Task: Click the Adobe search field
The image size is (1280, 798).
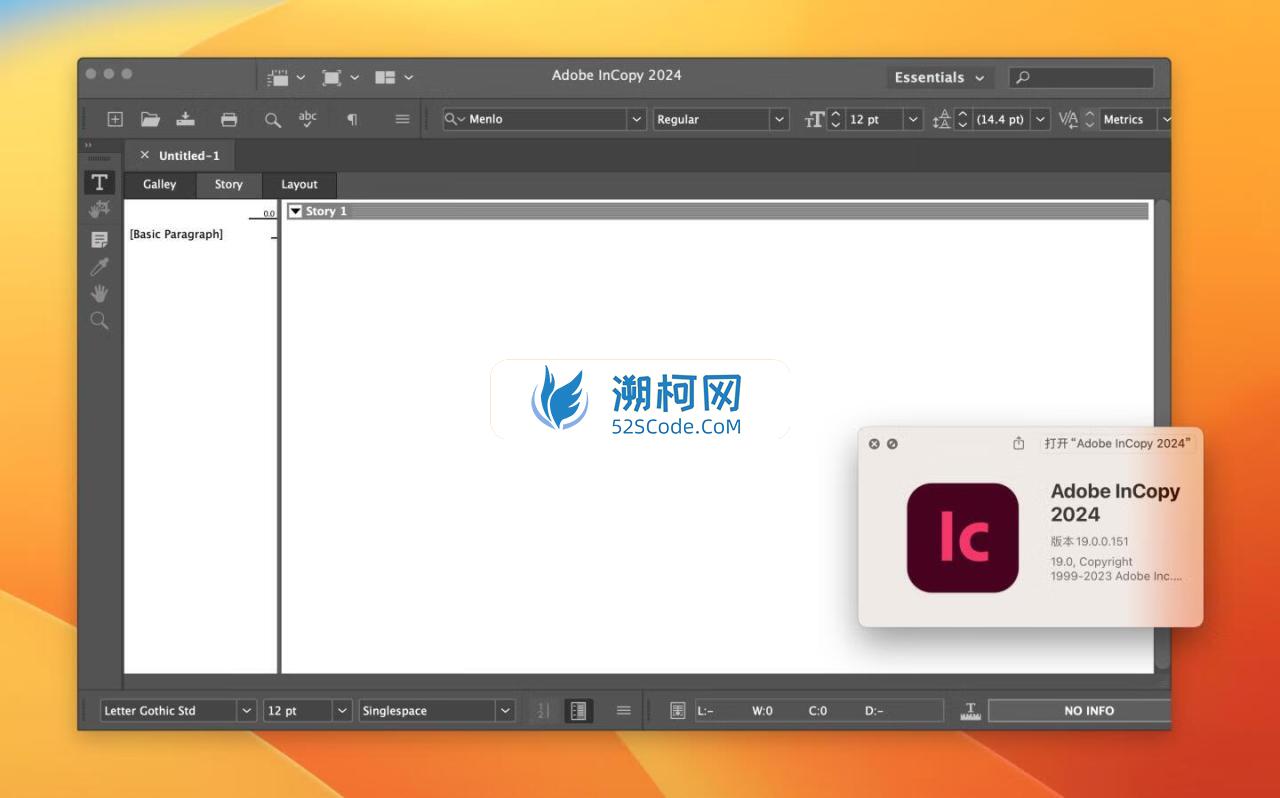Action: [x=1081, y=77]
